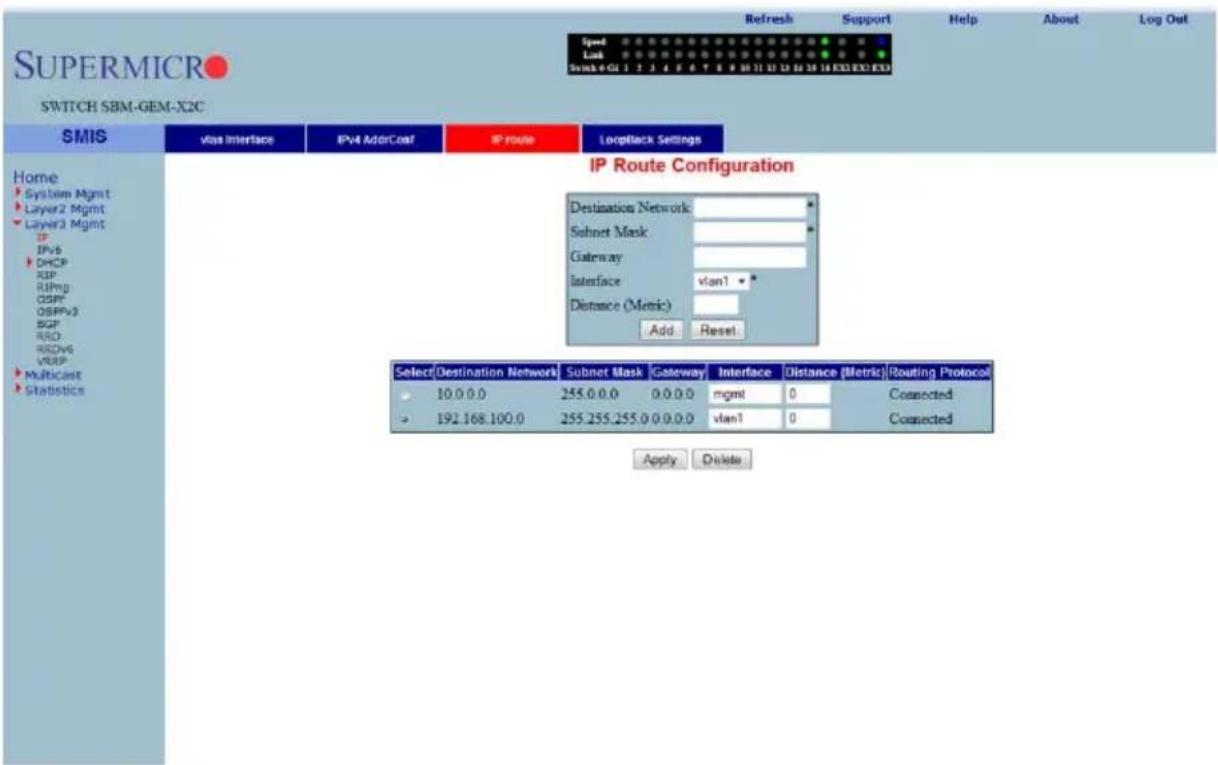The width and height of the screenshot is (1218, 765).
Task: Click the 255.255.255.0 subnet mask cell
Action: (604, 420)
